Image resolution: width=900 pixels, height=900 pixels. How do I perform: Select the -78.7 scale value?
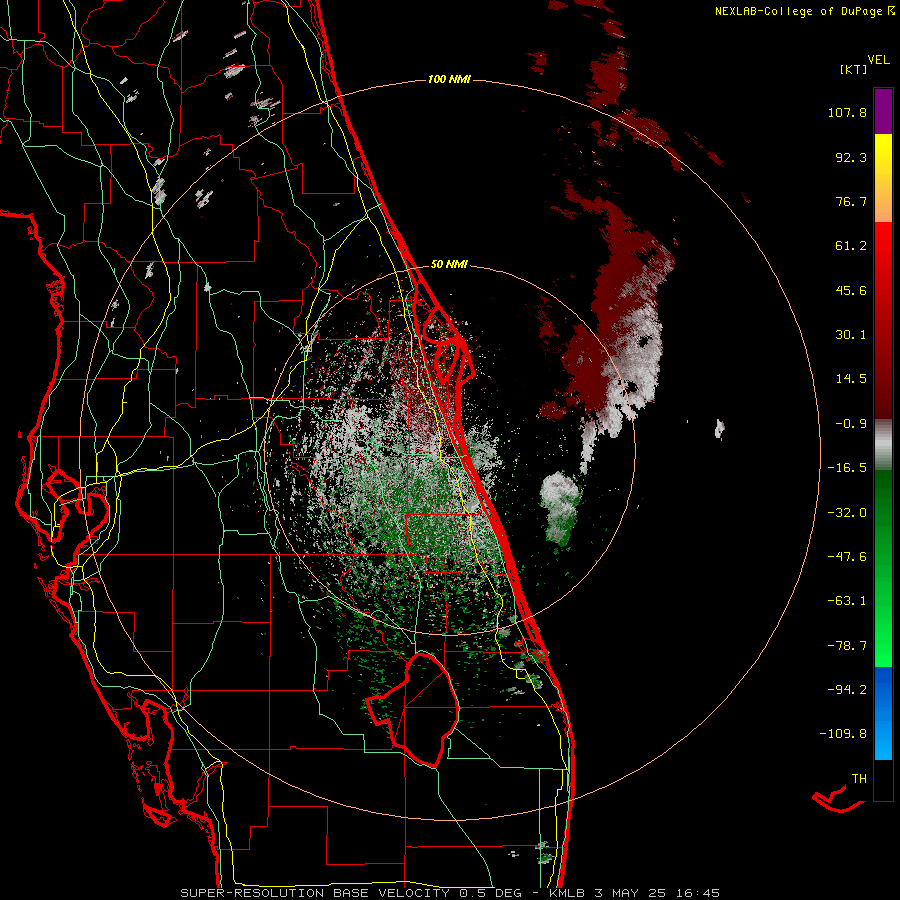click(x=847, y=646)
